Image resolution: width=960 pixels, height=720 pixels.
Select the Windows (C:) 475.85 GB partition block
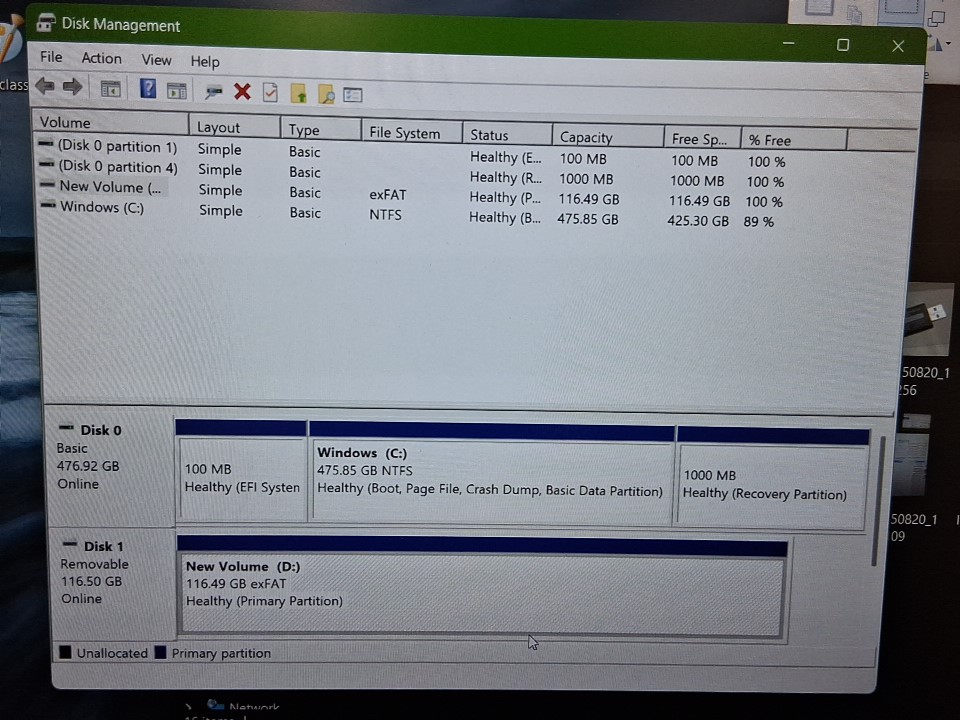(492, 473)
